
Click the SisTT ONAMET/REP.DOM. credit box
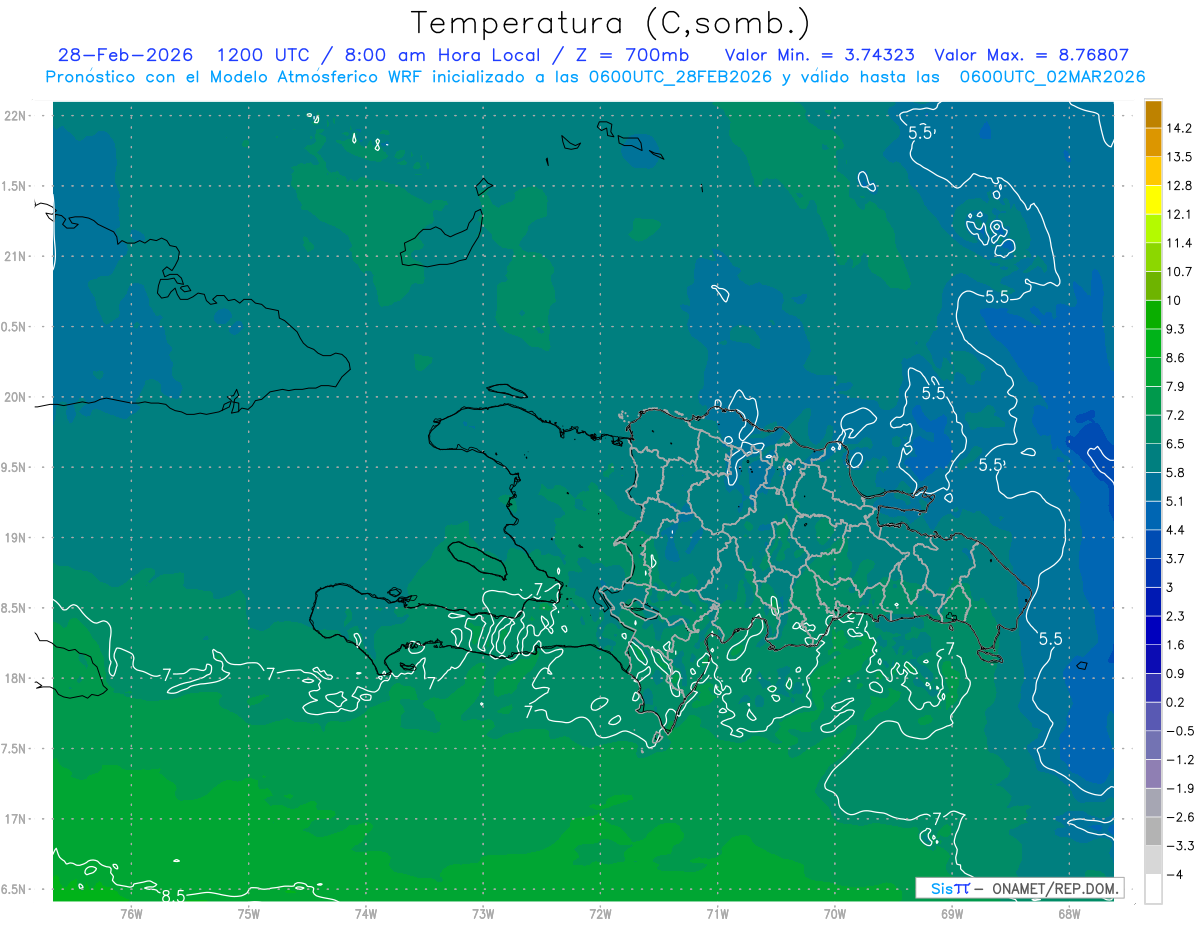[1018, 888]
